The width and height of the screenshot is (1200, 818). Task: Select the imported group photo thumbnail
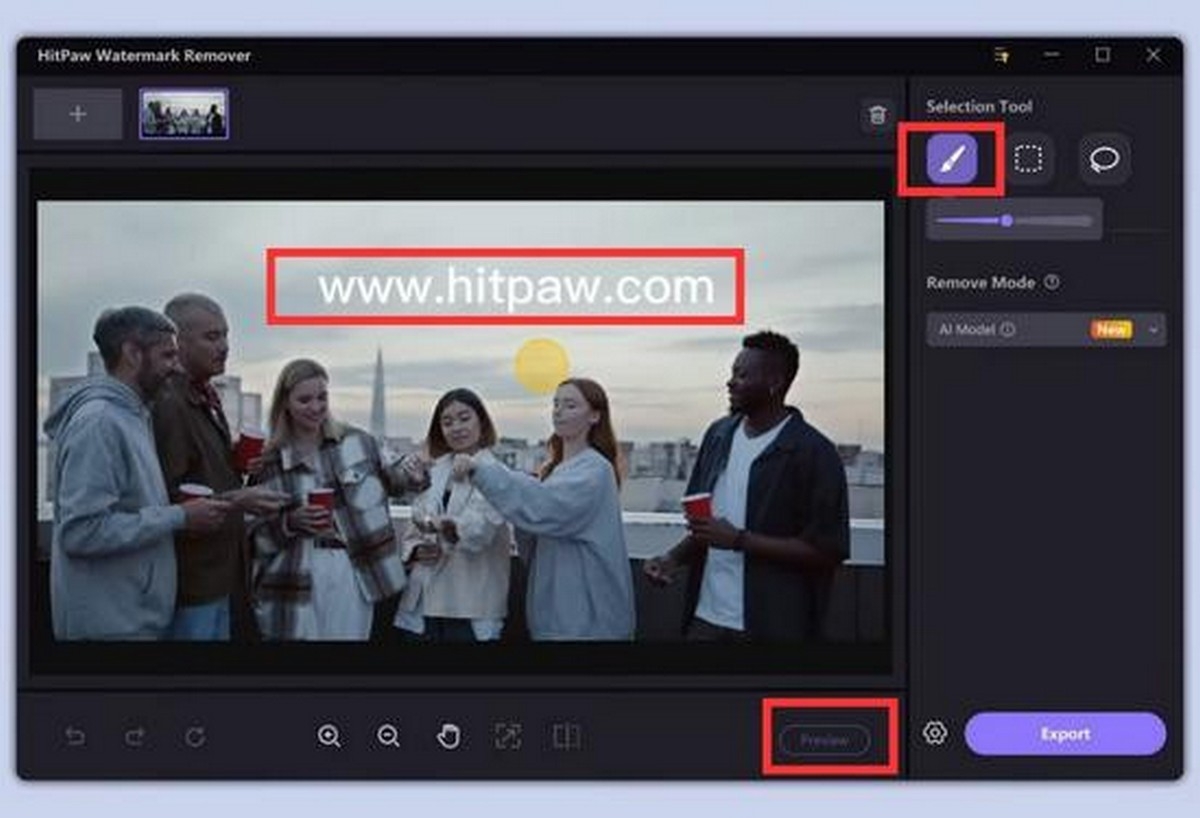(184, 114)
